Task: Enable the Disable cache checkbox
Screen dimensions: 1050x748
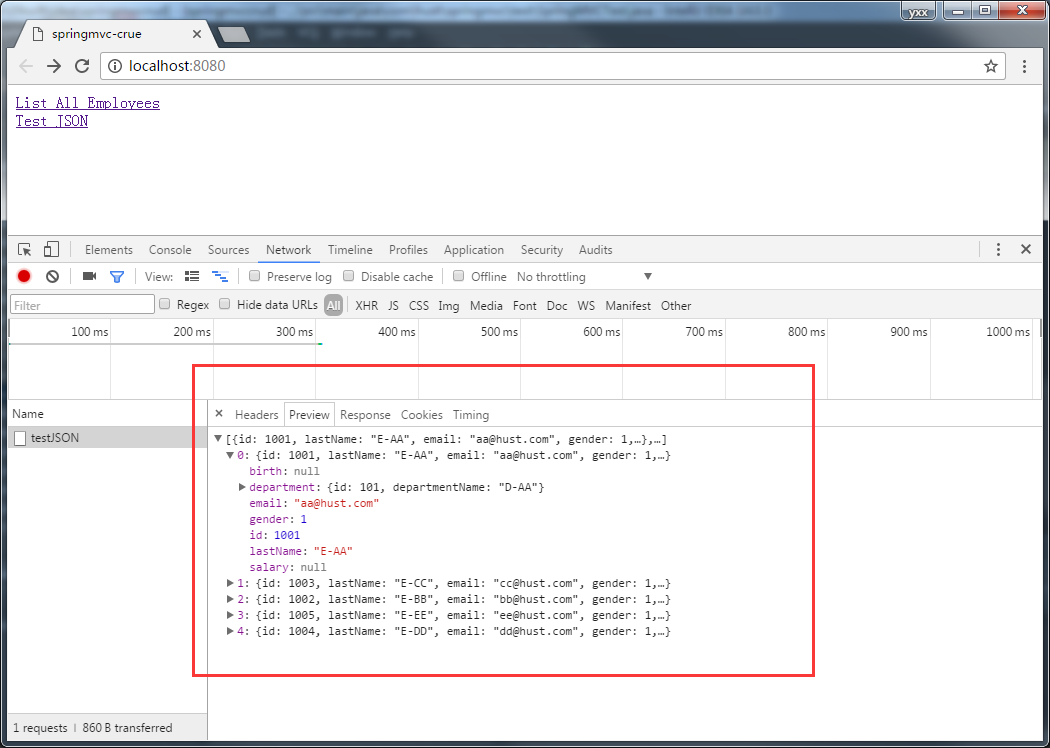Action: [x=348, y=275]
